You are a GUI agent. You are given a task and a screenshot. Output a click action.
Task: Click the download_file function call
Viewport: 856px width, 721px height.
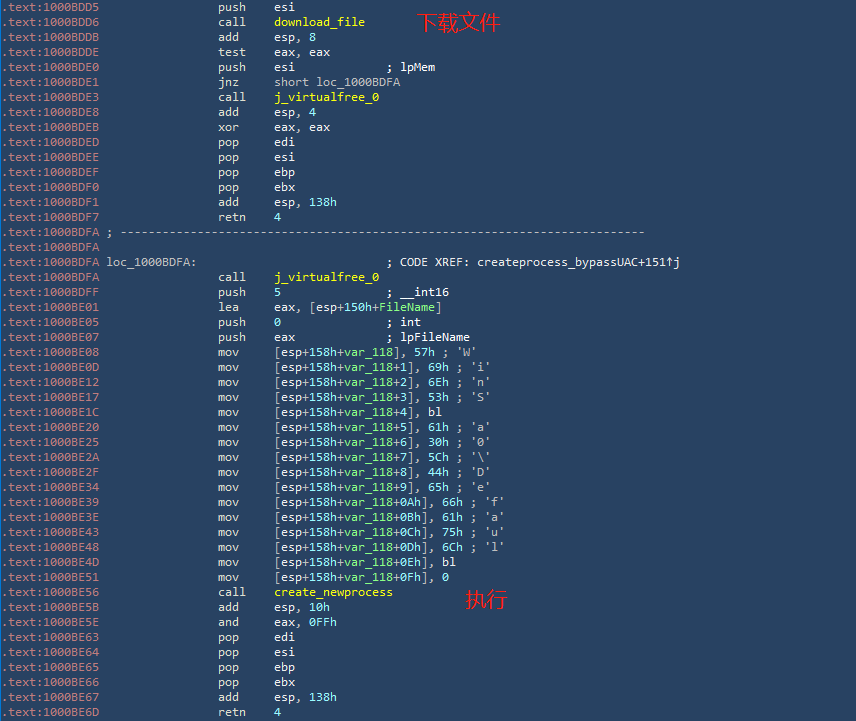319,22
